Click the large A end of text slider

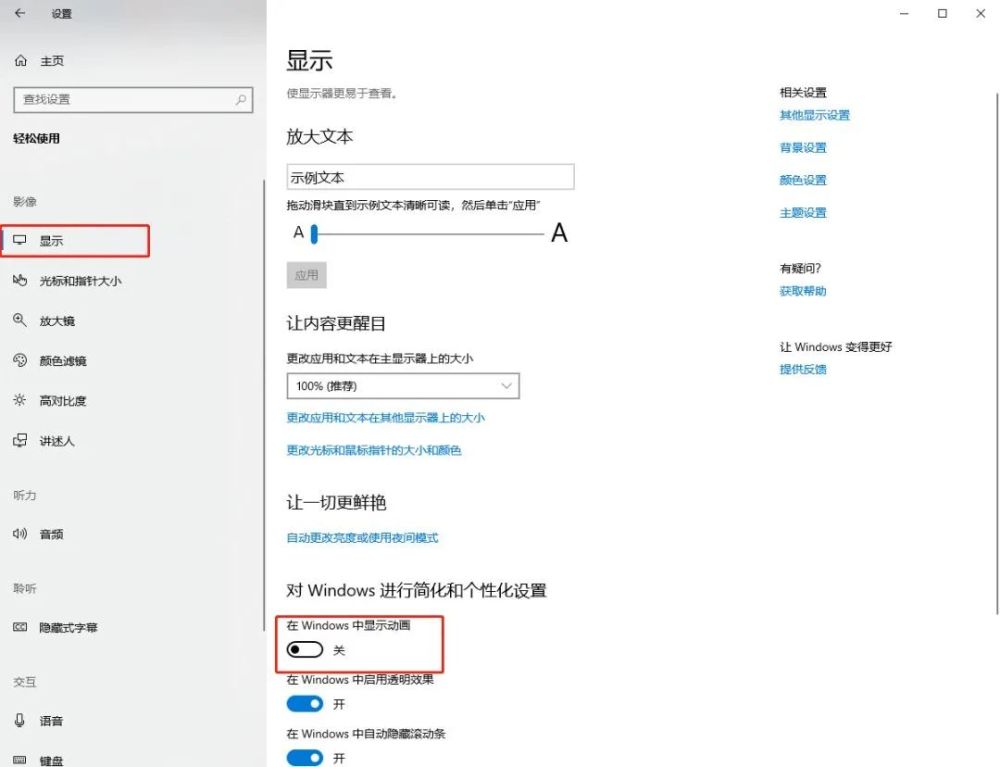coord(559,233)
